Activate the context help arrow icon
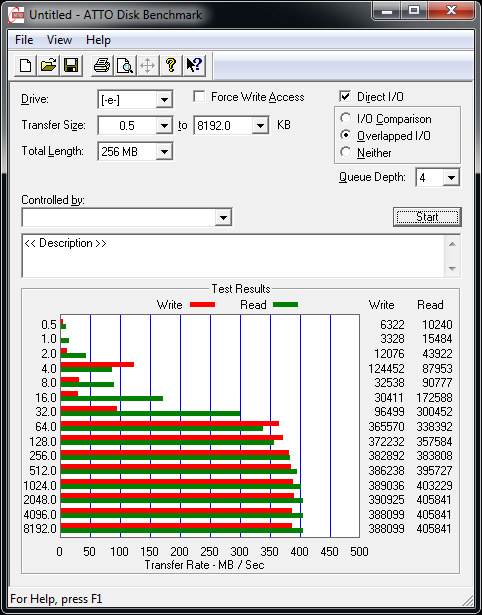Image resolution: width=482 pixels, height=615 pixels. tap(194, 65)
